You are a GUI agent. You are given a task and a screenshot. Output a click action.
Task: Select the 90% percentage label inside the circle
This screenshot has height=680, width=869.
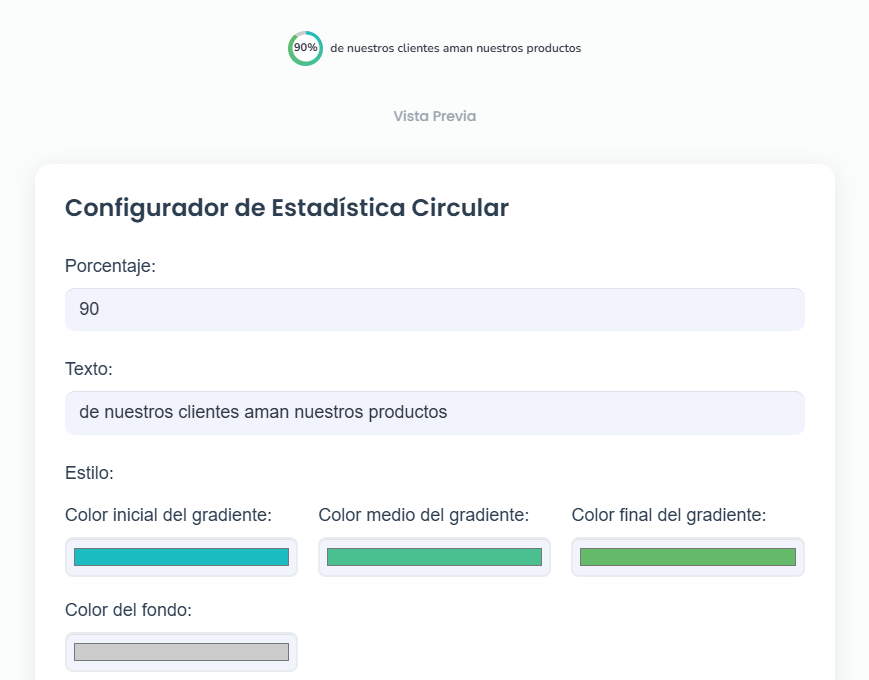(305, 46)
